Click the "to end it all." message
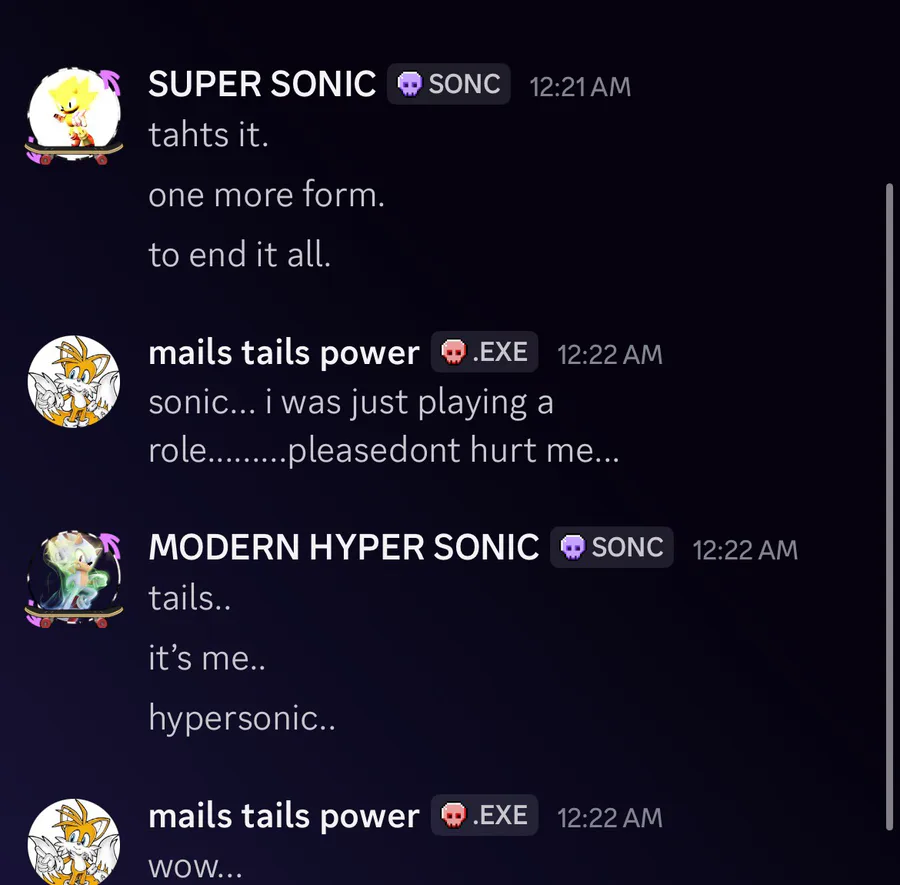Screen dimensions: 900x885 click(239, 255)
